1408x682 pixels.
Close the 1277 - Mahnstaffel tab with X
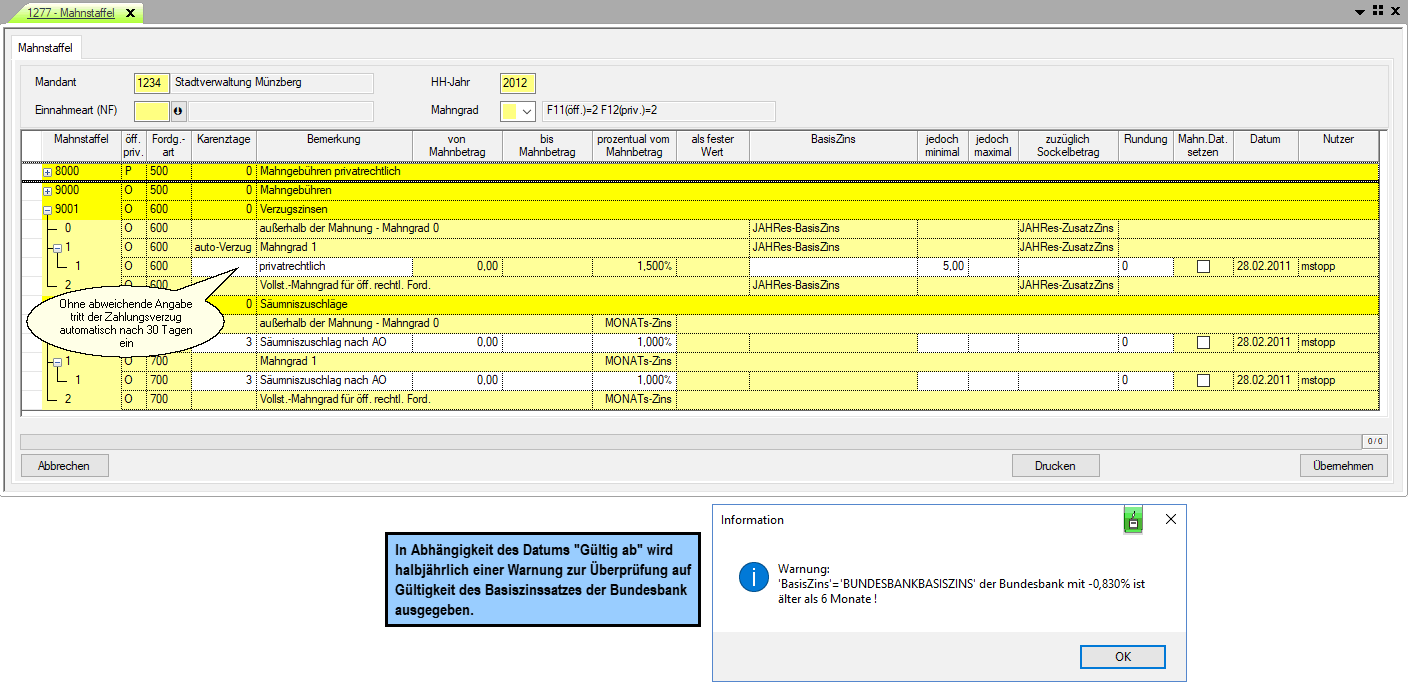[130, 12]
